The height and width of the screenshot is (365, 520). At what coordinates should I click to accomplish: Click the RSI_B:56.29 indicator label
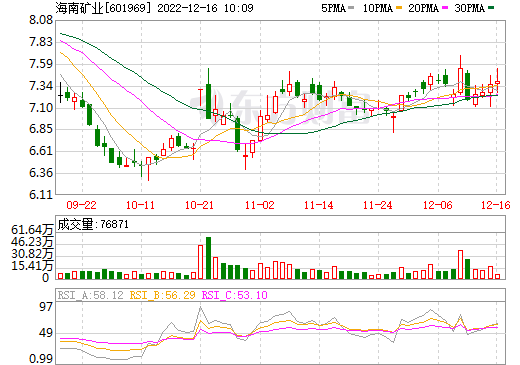point(162,295)
